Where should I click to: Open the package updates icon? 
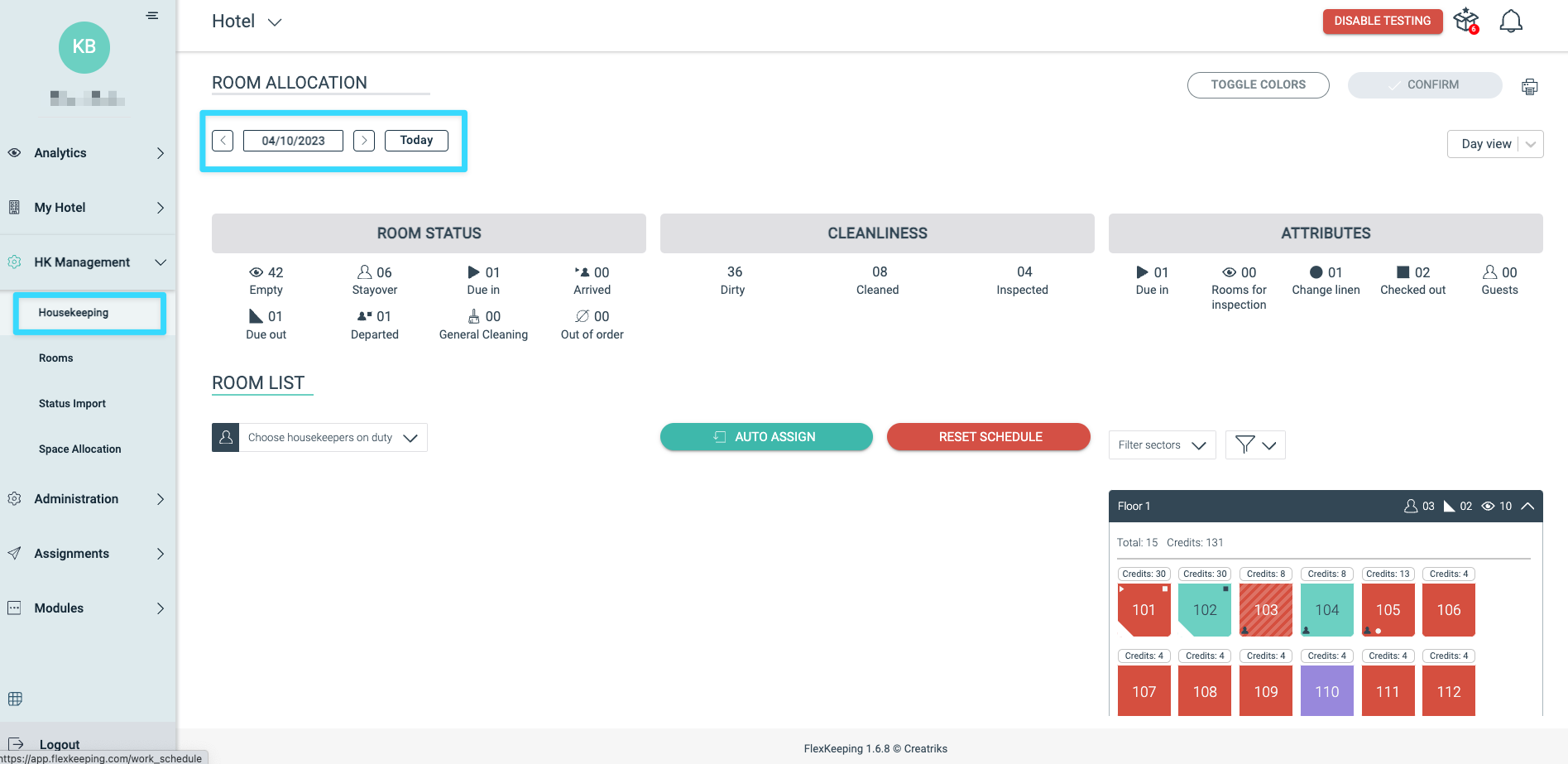click(x=1466, y=21)
